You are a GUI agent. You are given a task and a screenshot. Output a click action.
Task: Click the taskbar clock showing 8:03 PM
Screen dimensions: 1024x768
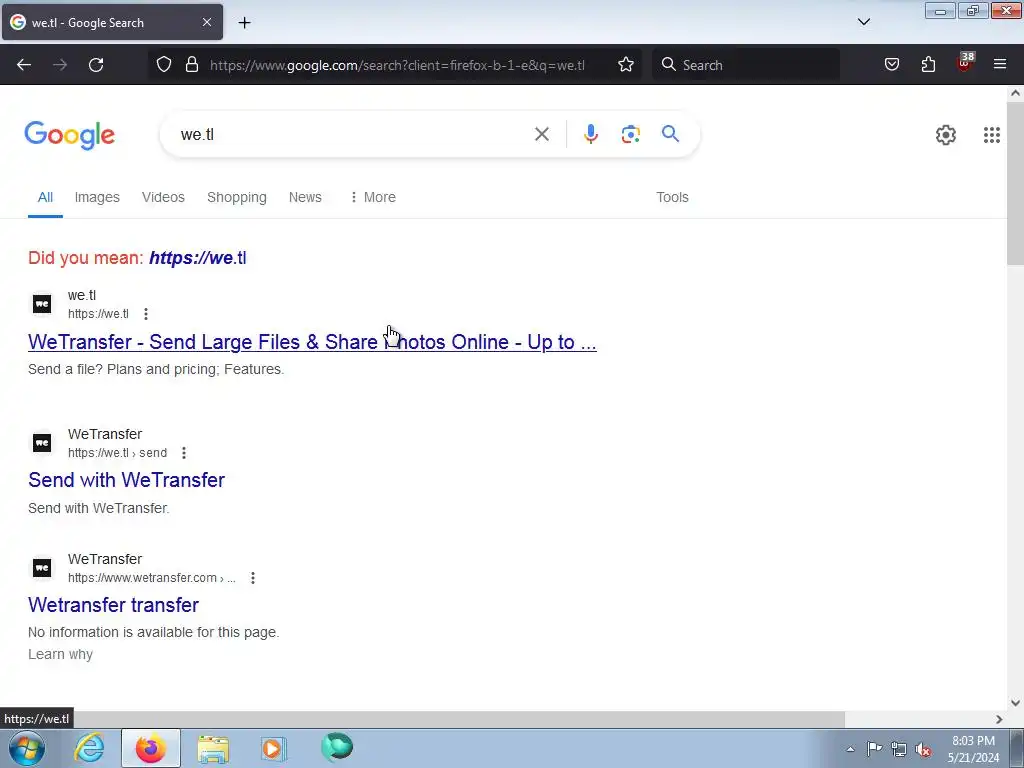pos(973,749)
